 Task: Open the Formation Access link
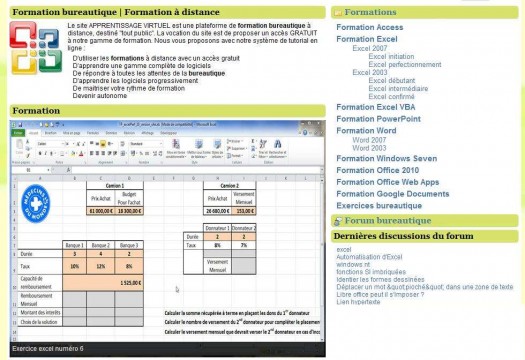[370, 27]
